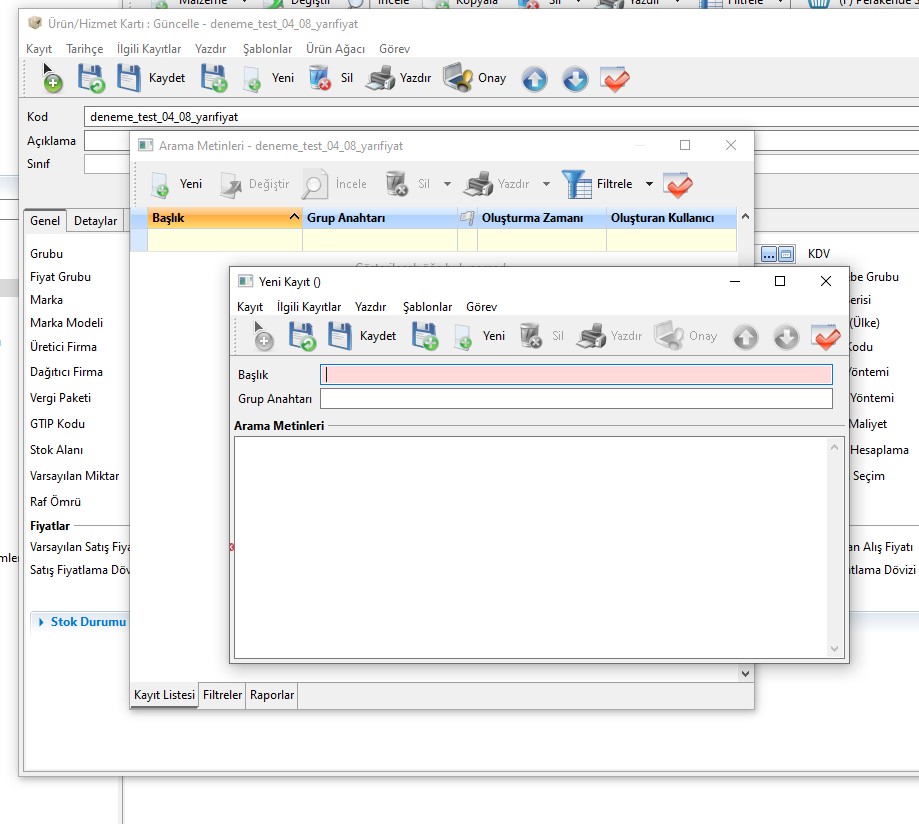Click the Arama Metinleri text area scrollbar down arrow
The height and width of the screenshot is (824, 919).
click(836, 650)
